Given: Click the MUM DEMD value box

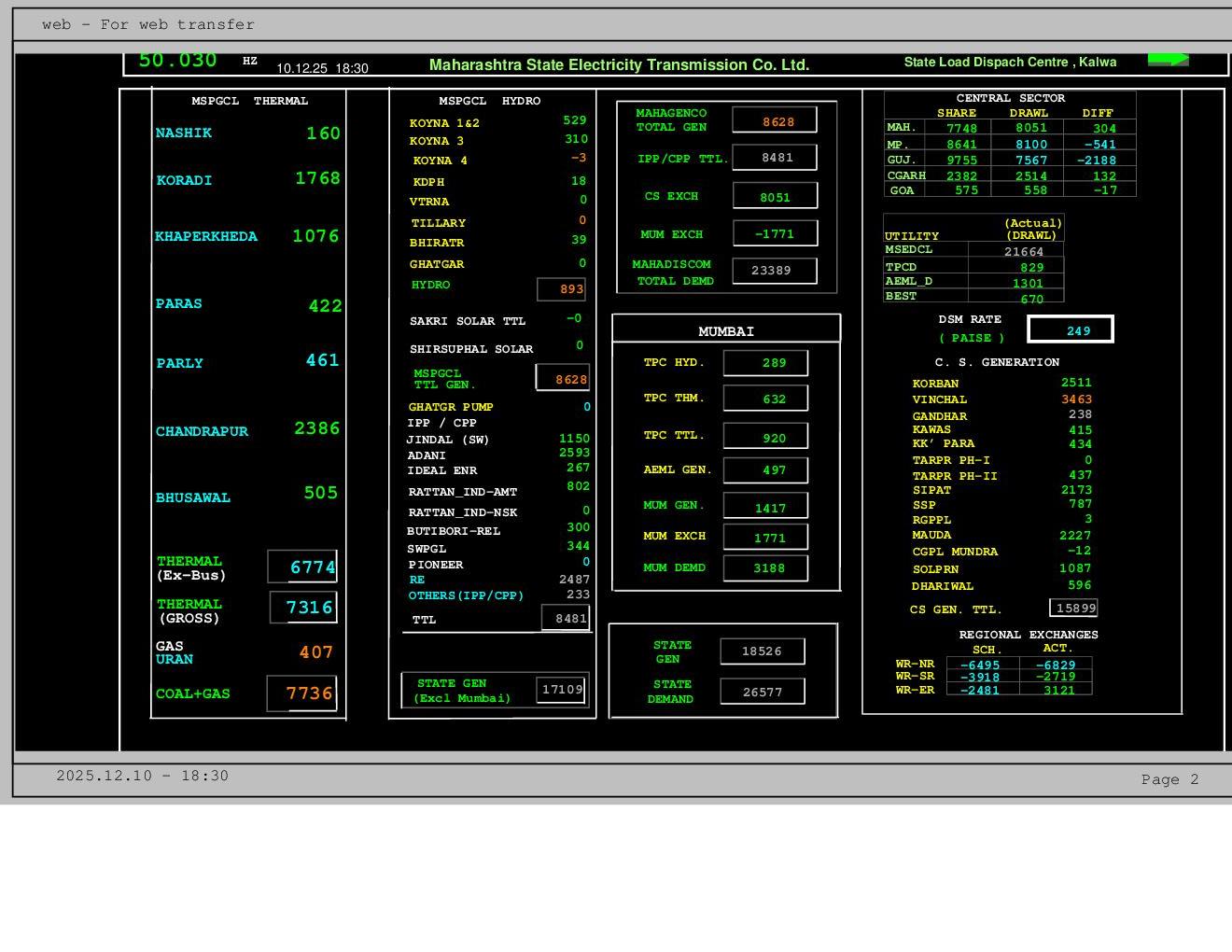Looking at the screenshot, I should point(765,567).
